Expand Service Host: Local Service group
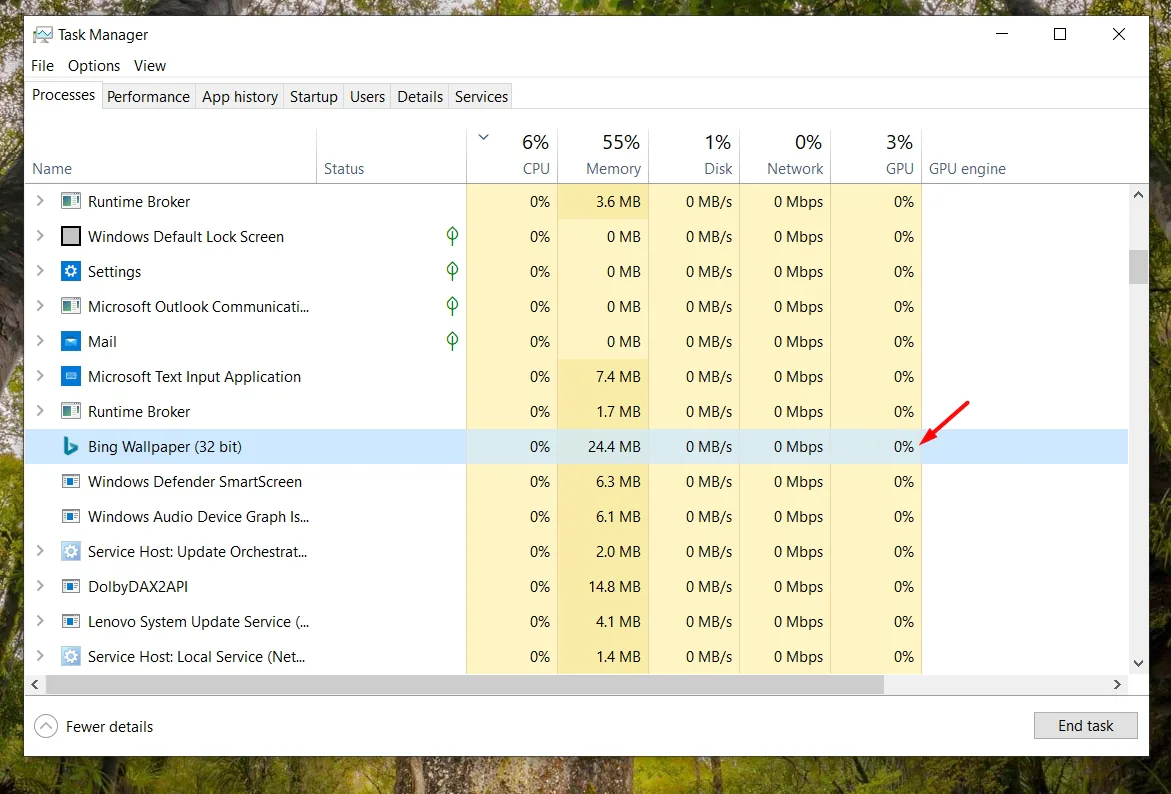The image size is (1171, 794). (40, 657)
